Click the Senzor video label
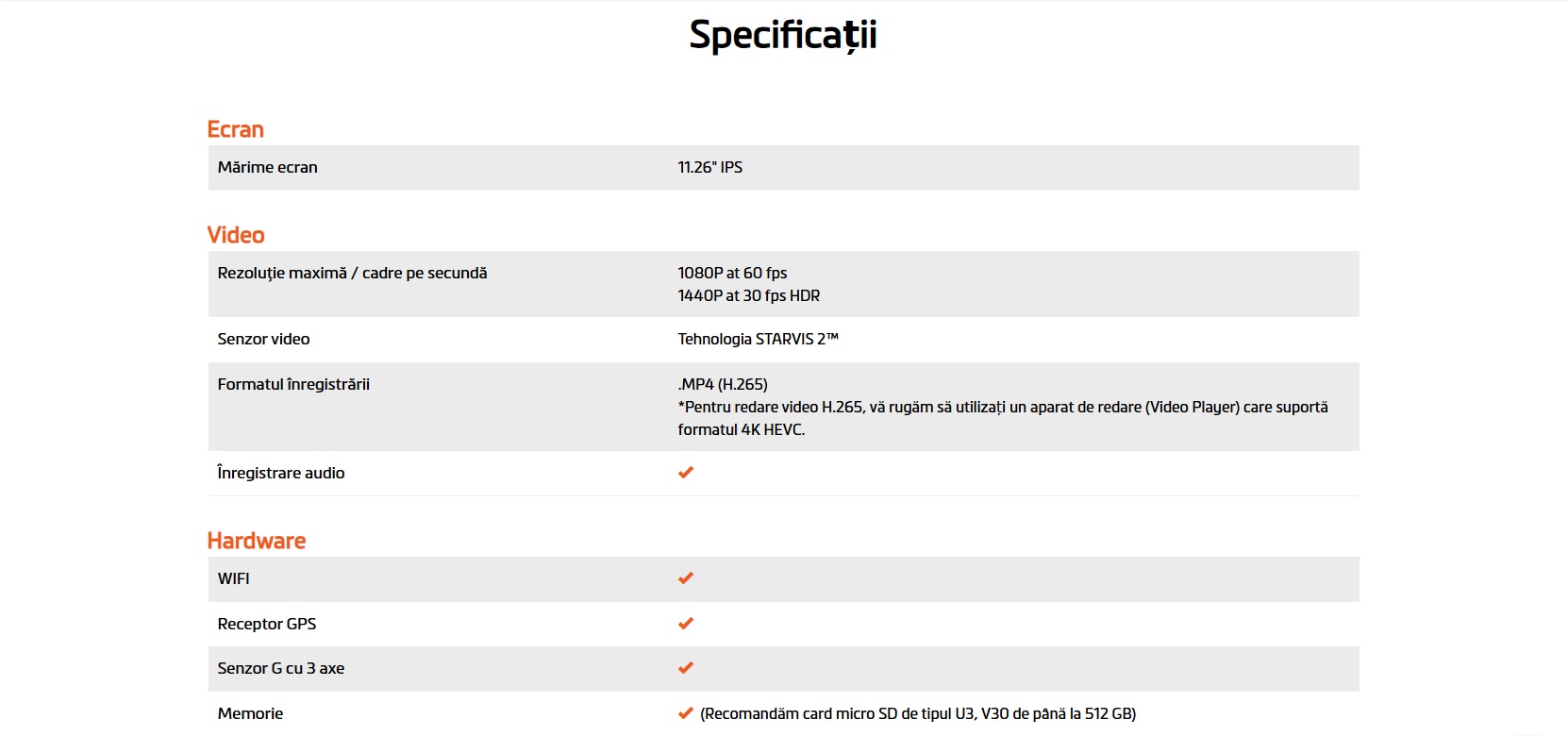Screen dimensions: 1568x736 click(x=264, y=339)
